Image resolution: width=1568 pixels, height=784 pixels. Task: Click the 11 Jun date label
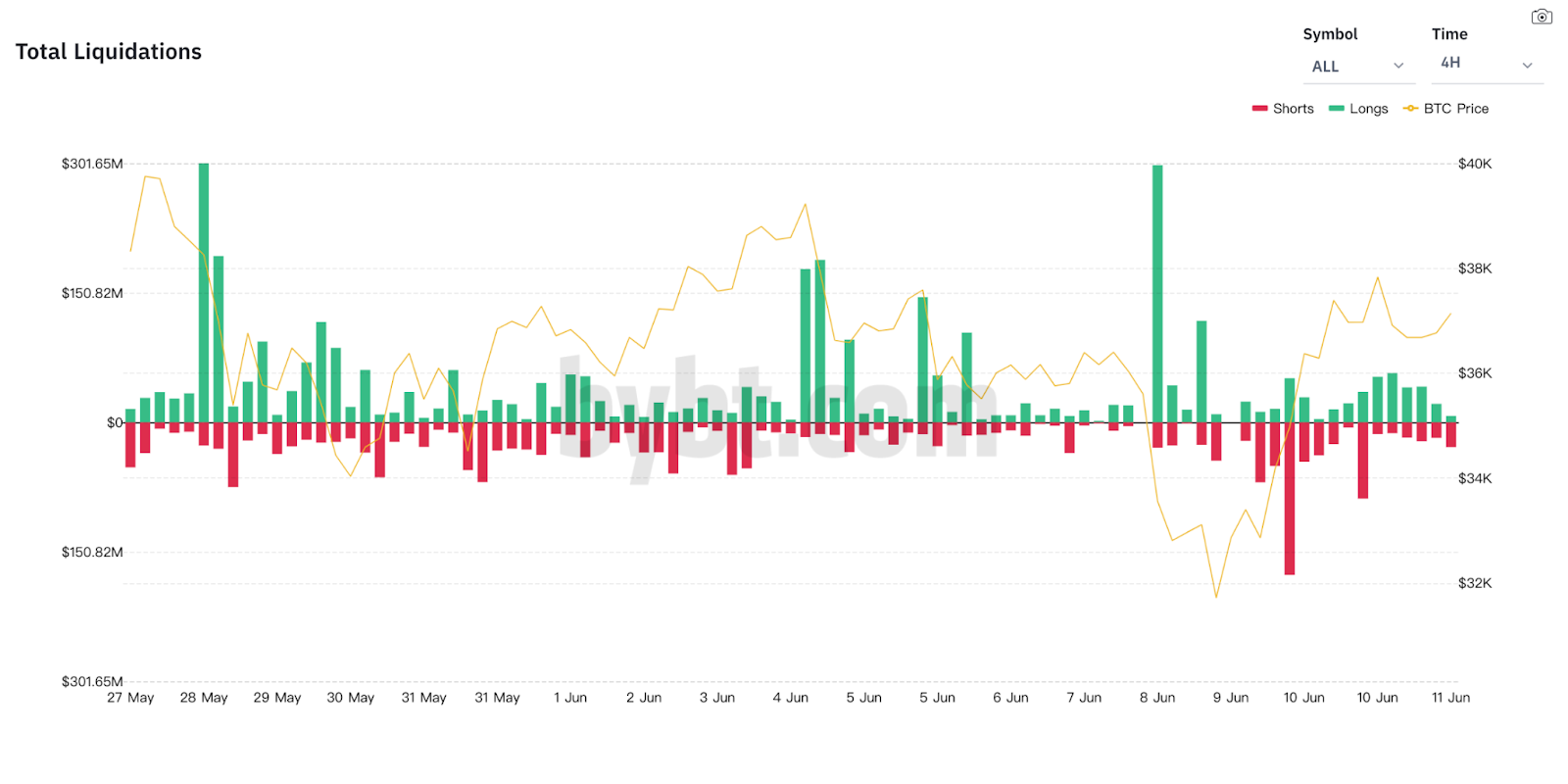click(1450, 698)
